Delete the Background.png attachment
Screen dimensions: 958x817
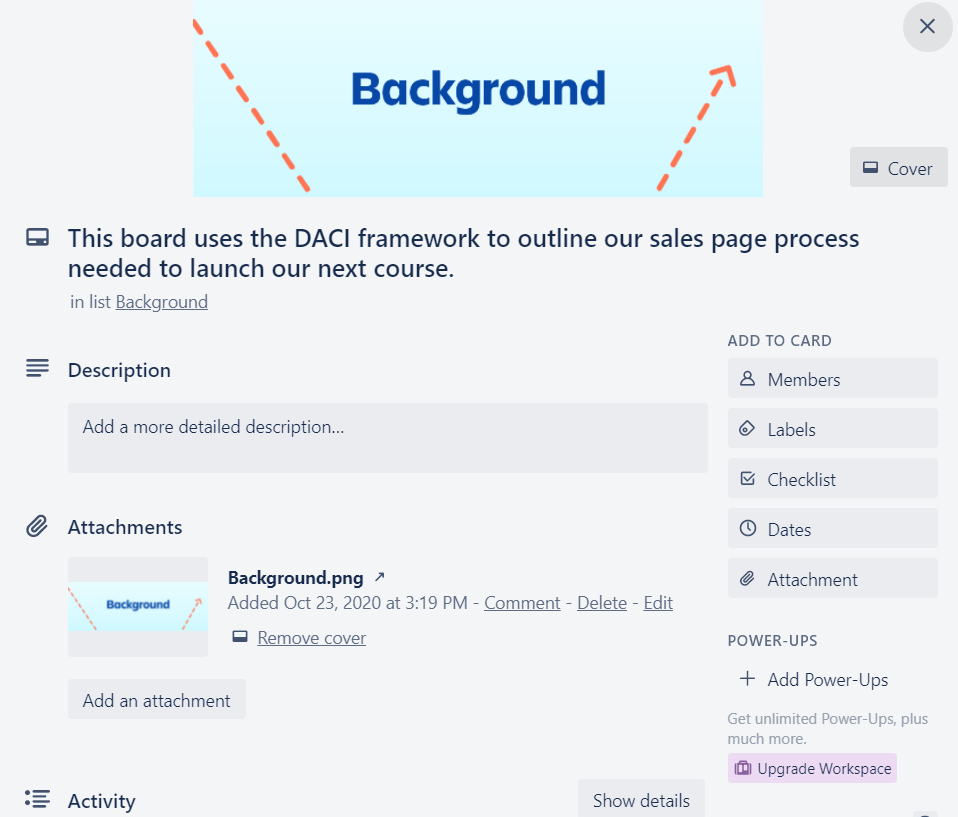pos(602,603)
